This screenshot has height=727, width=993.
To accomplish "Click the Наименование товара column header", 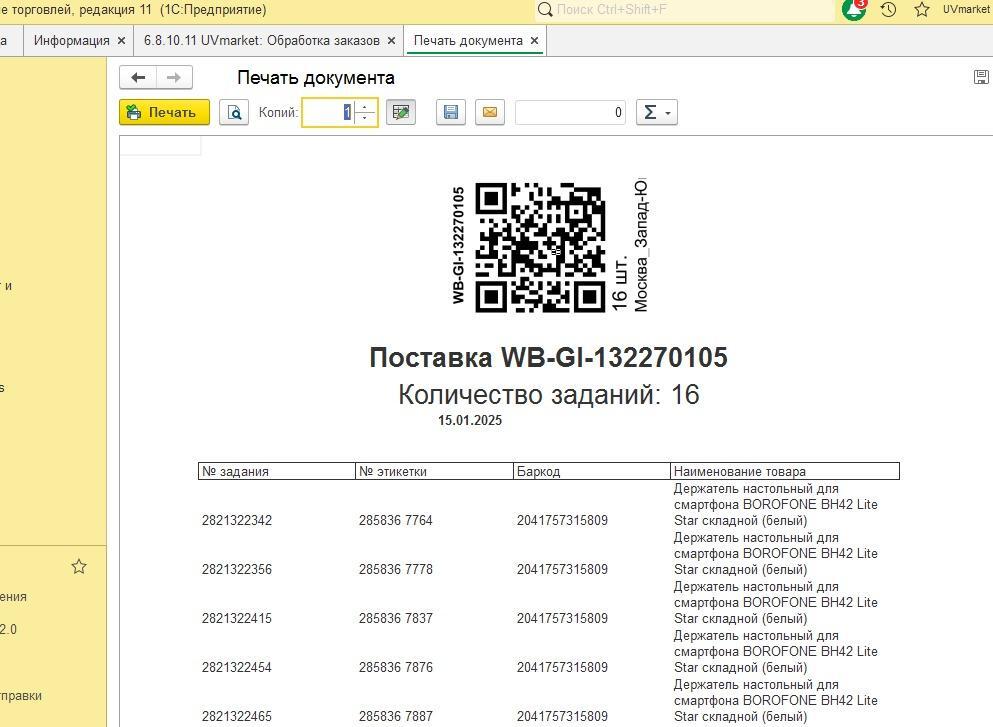I will point(785,471).
